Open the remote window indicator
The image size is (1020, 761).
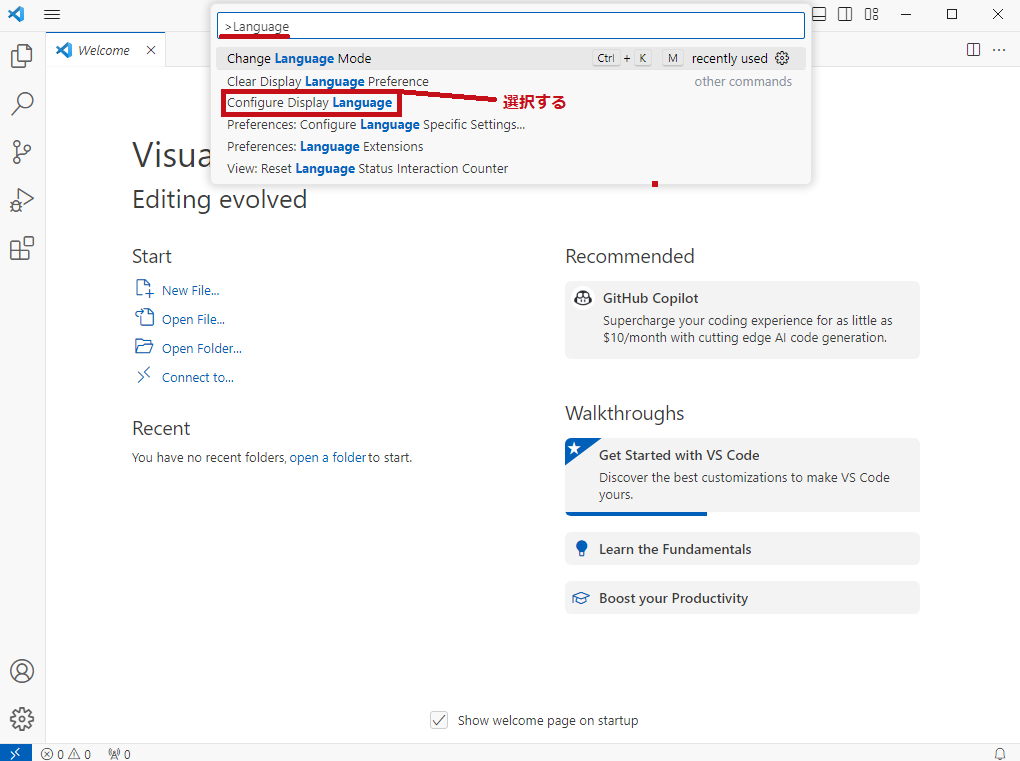point(16,753)
